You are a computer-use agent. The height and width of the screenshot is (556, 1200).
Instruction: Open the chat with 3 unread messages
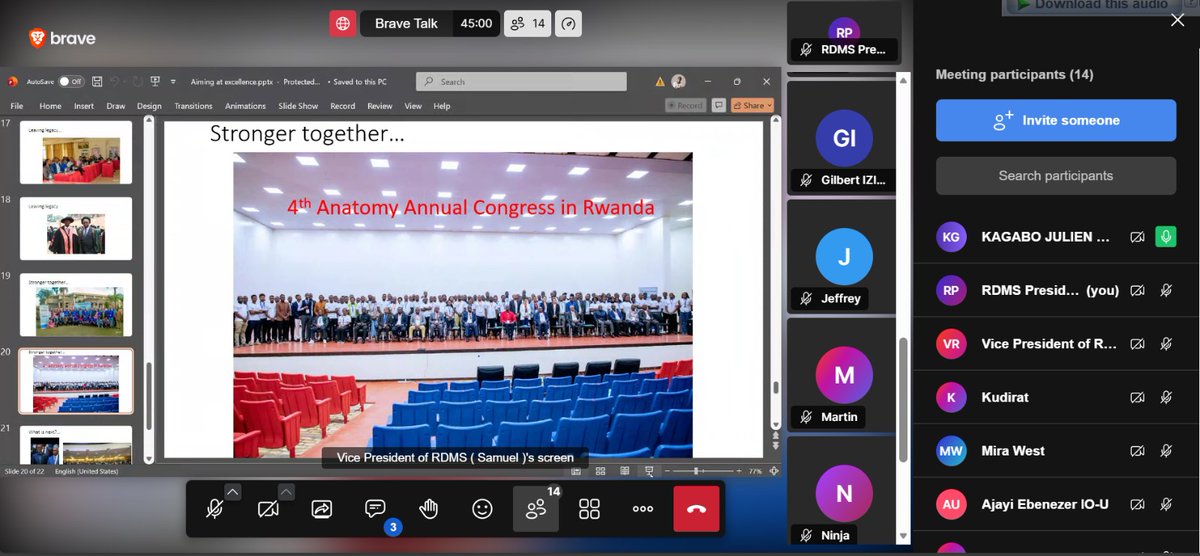[376, 509]
